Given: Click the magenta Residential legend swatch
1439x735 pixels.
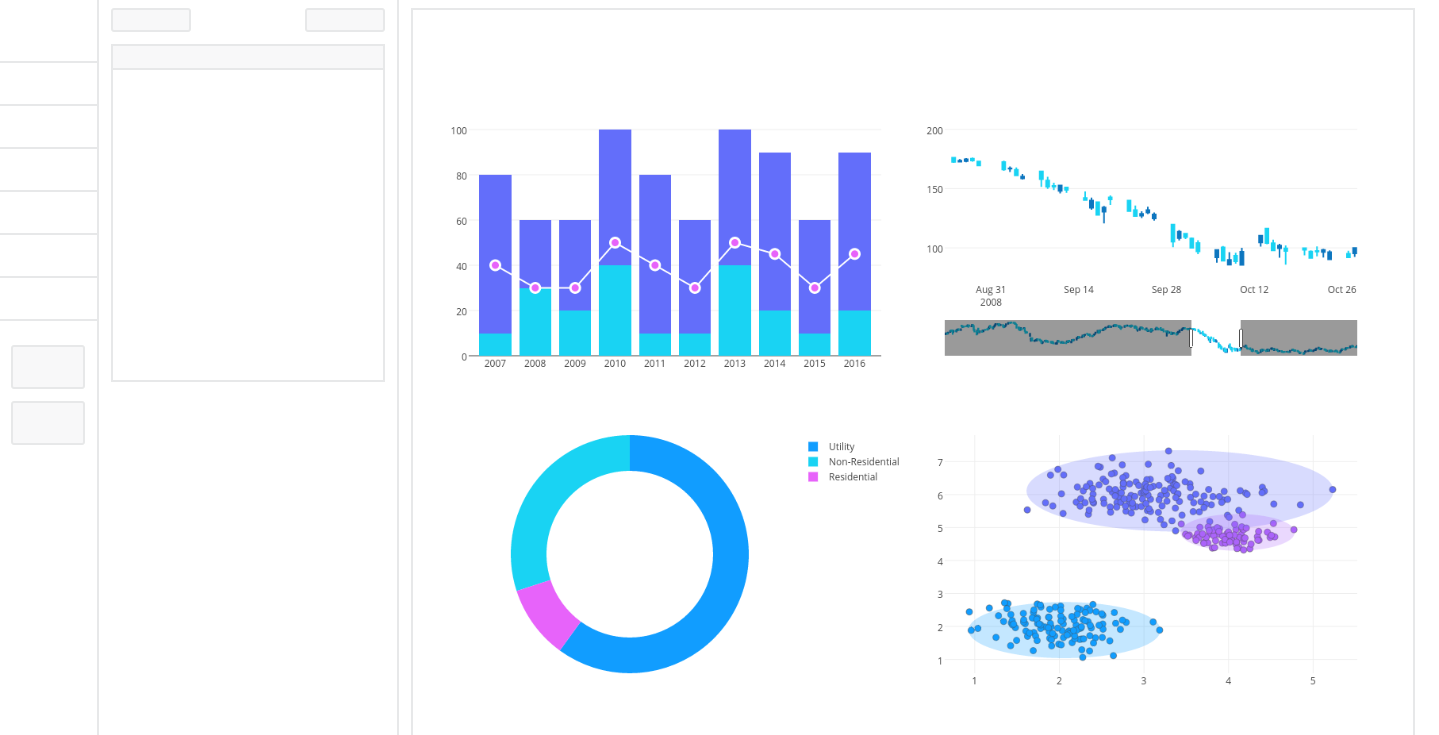Looking at the screenshot, I should coord(814,476).
